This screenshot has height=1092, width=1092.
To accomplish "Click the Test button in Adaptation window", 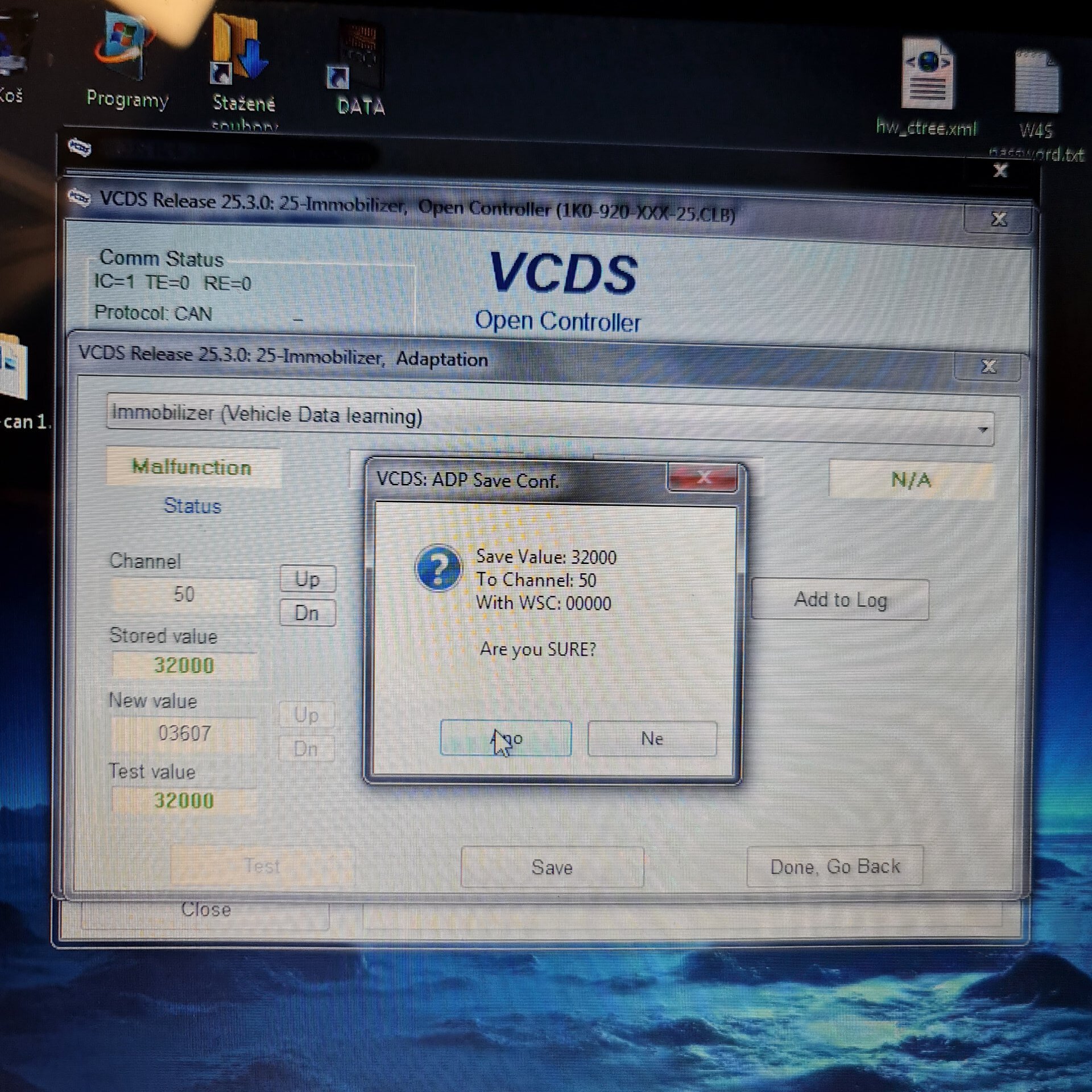I will [x=262, y=866].
